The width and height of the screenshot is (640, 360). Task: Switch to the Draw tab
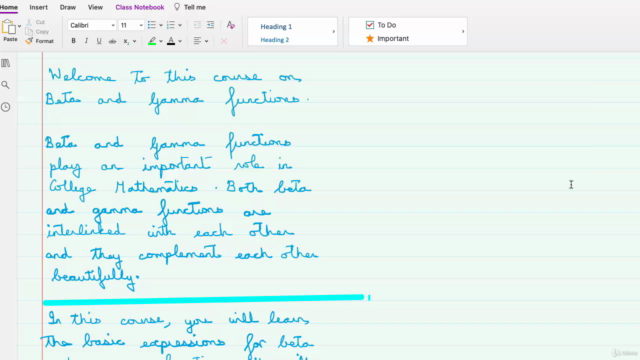(68, 7)
